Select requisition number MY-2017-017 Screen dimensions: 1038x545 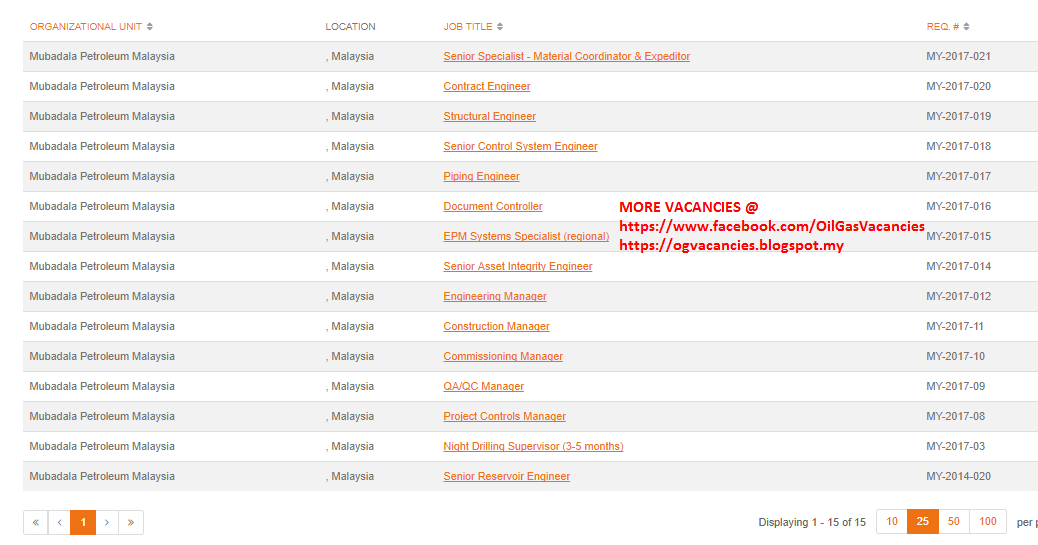[958, 176]
